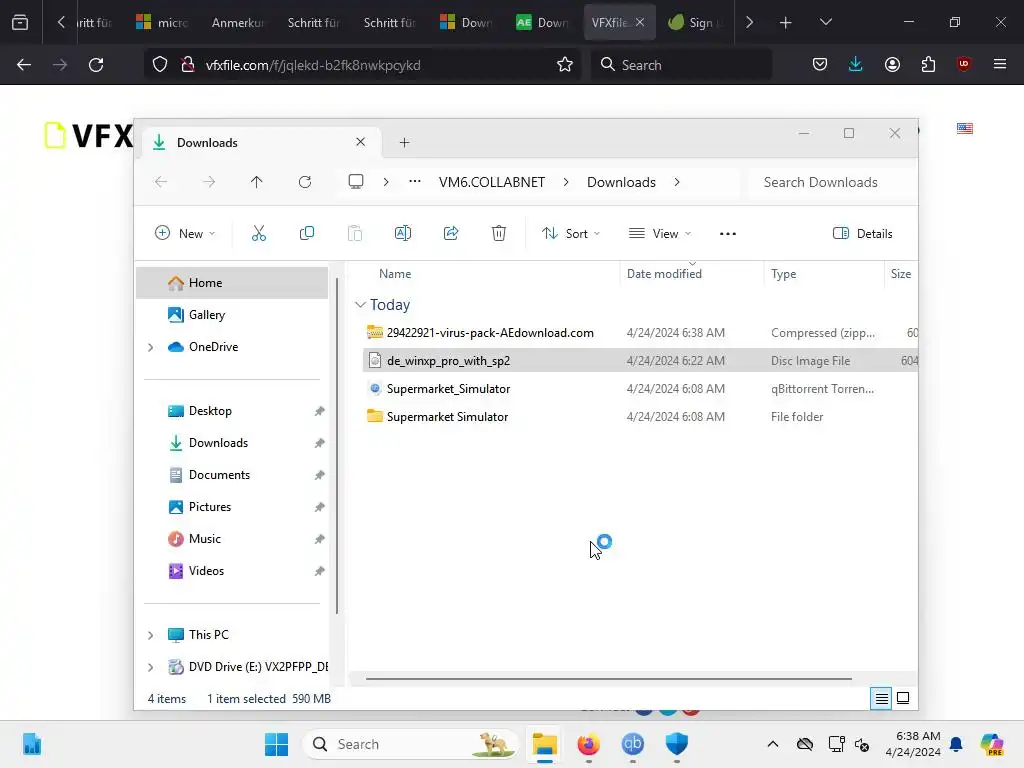Screen dimensions: 1024x768
Task: Open the Pocket save icon in Firefox
Action: tap(820, 64)
